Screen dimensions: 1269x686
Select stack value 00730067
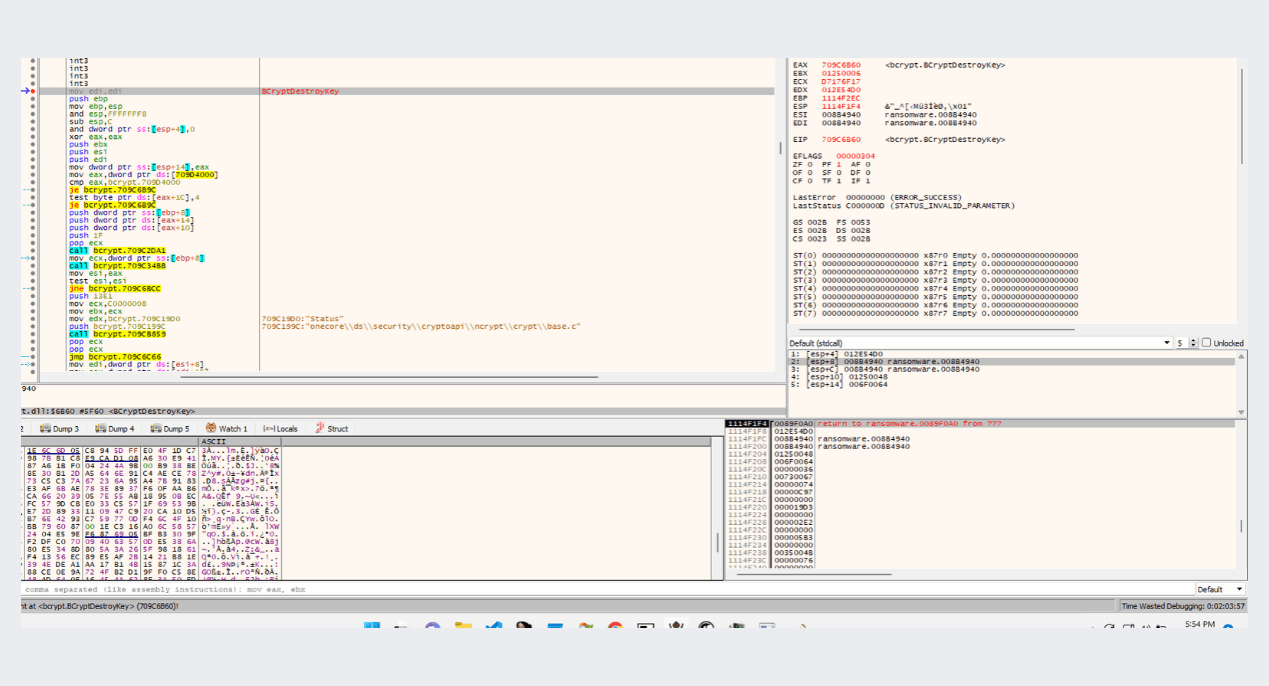click(x=794, y=476)
